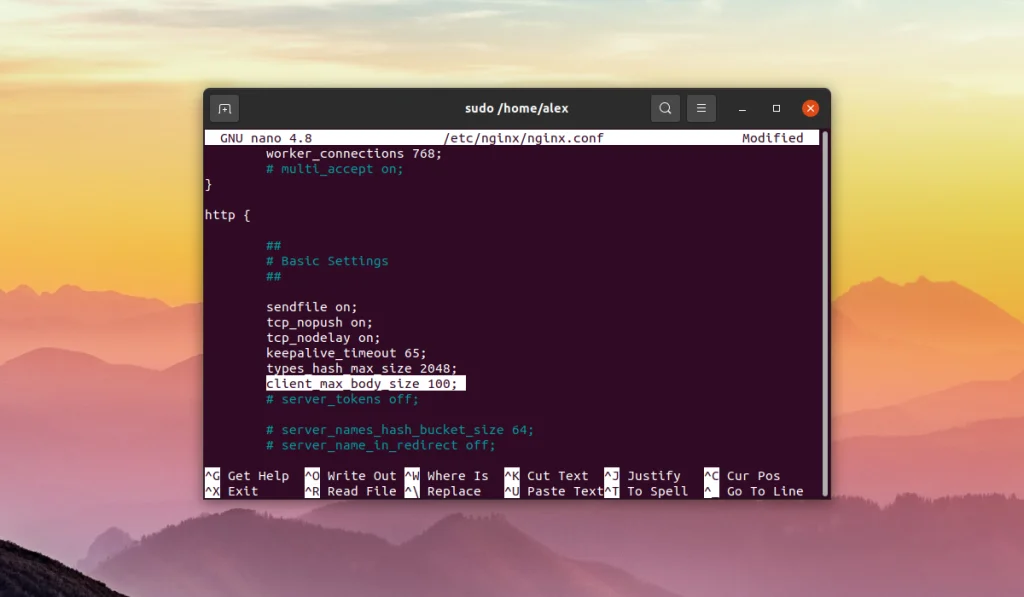Click the ^R Read File shortcut
Image resolution: width=1024 pixels, height=597 pixels.
[x=350, y=491]
